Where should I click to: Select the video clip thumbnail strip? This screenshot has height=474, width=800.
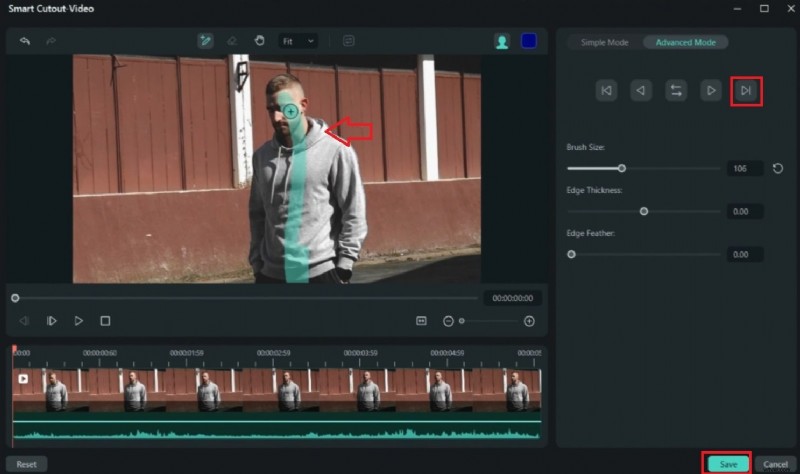coord(277,390)
